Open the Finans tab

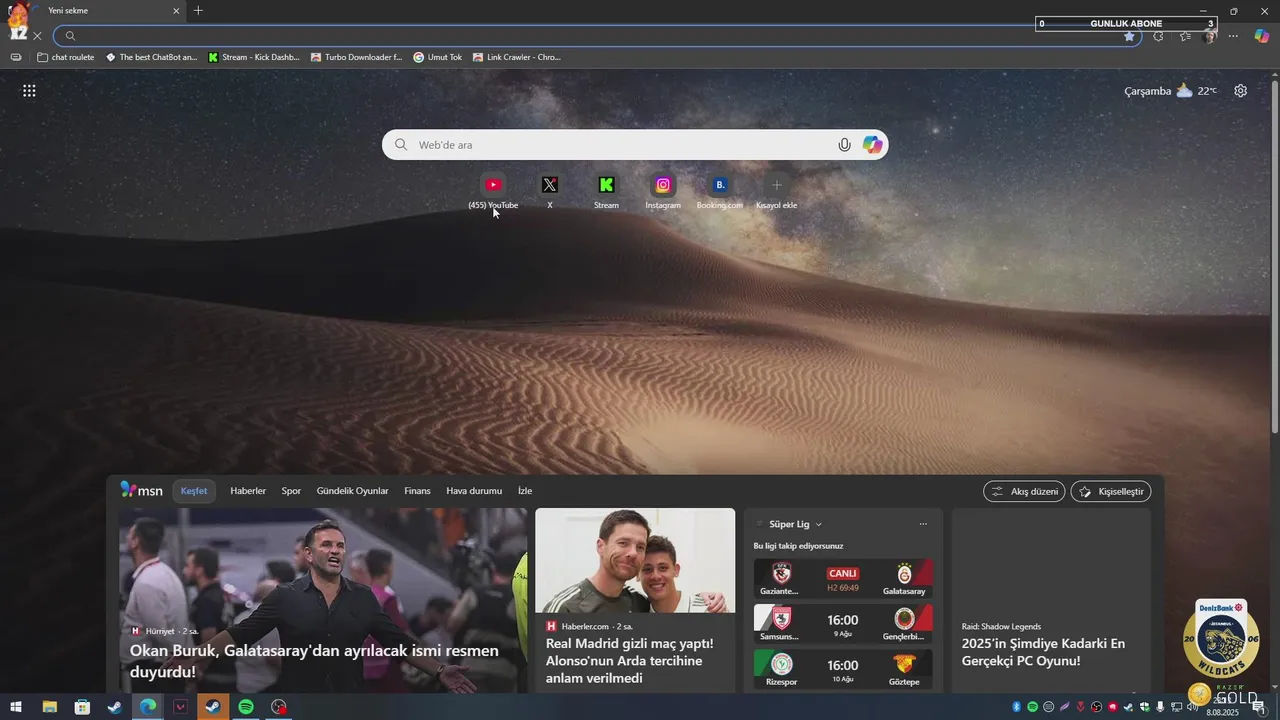point(417,491)
